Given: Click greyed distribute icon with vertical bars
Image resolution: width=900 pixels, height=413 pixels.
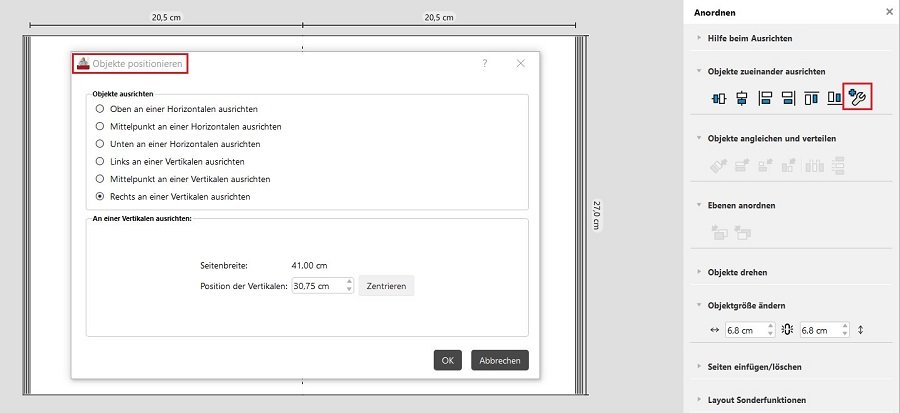Looking at the screenshot, I should [814, 166].
